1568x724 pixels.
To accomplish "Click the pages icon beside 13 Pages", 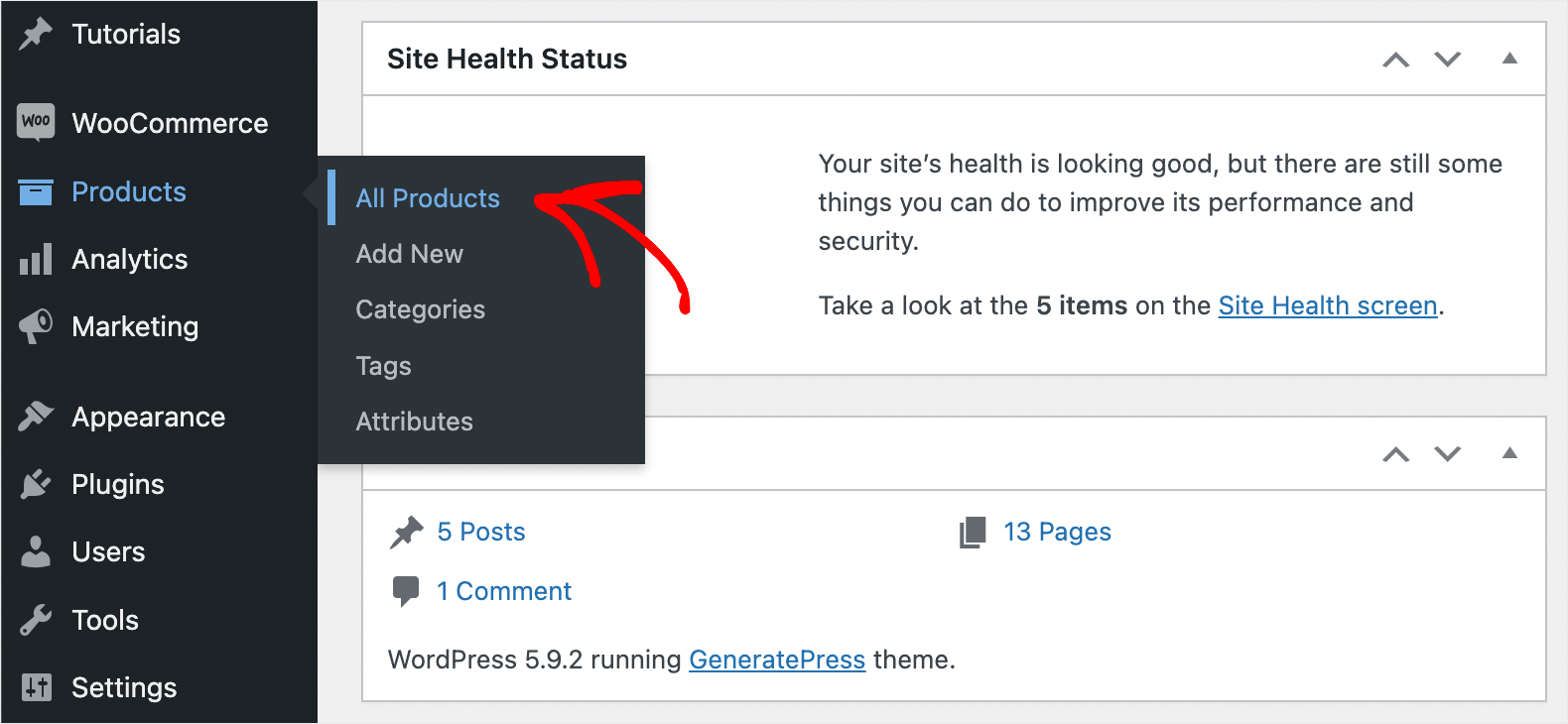I will click(973, 533).
